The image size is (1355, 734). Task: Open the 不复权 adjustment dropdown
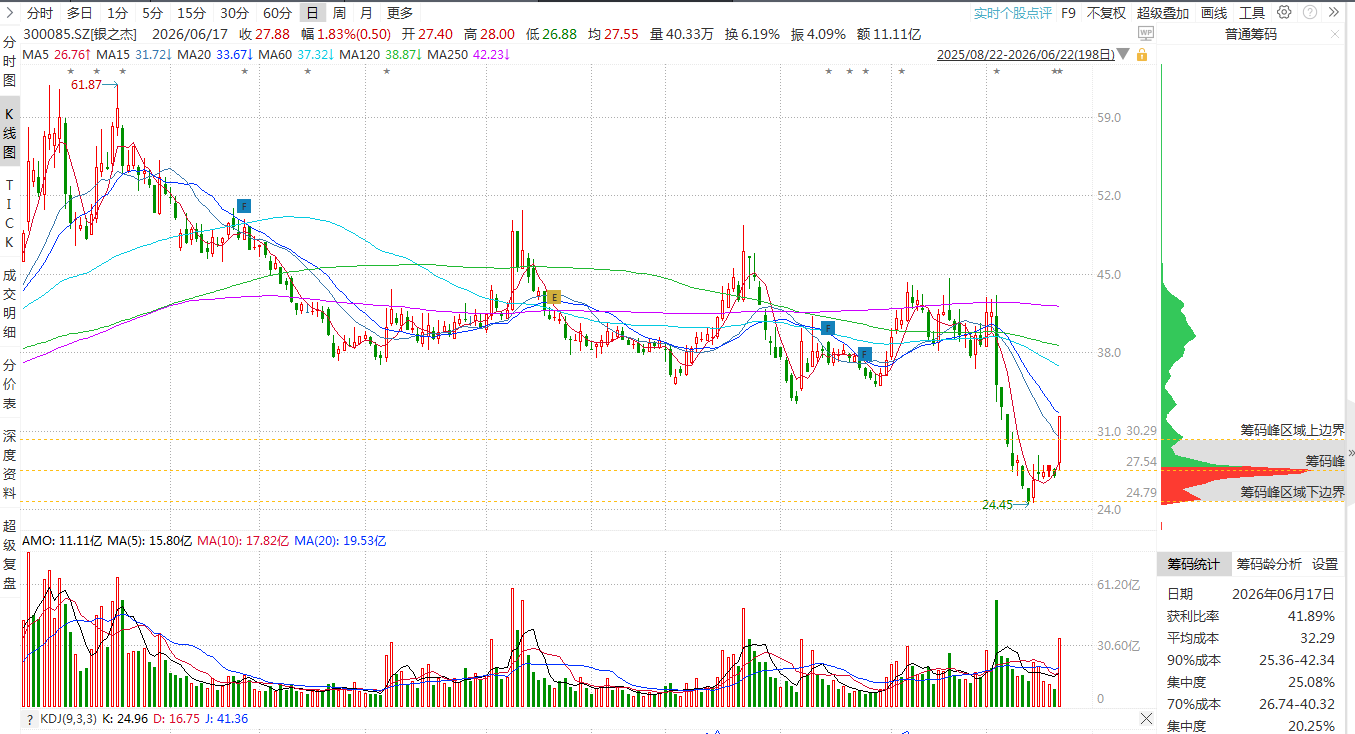[x=1106, y=13]
